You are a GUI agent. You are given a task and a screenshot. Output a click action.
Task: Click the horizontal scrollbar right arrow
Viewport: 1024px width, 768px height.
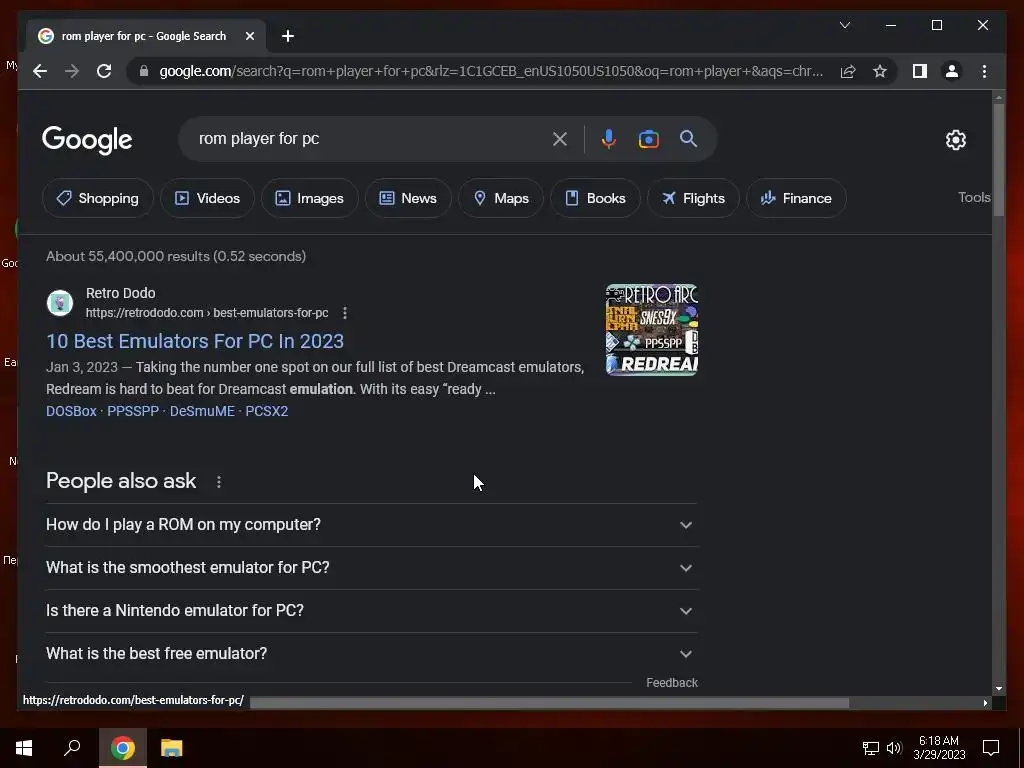pos(985,703)
